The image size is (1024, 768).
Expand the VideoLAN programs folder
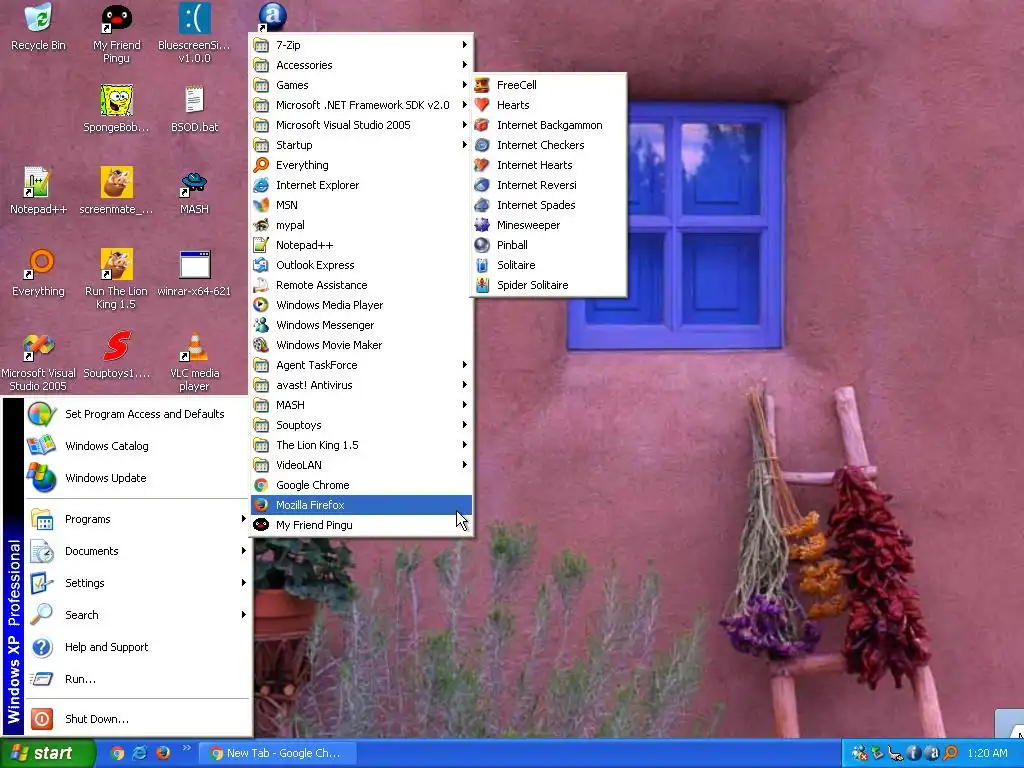[x=361, y=465]
